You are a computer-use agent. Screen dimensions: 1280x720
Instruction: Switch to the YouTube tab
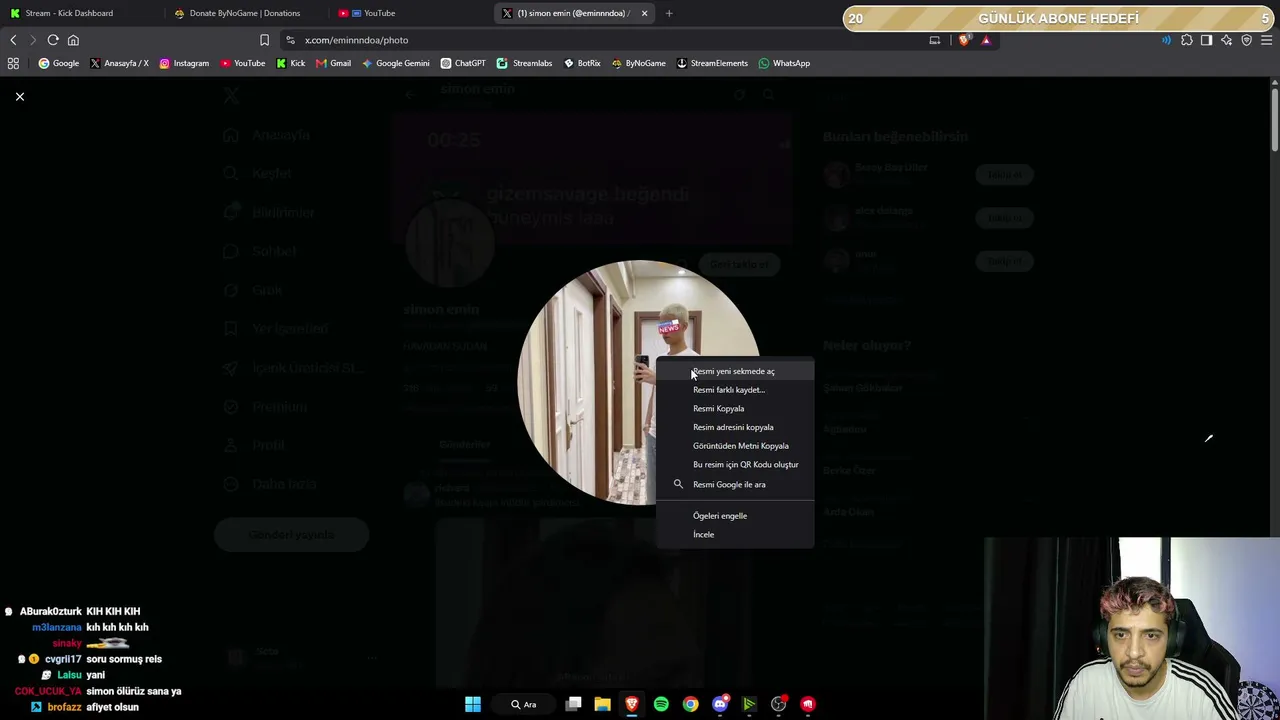coord(410,13)
